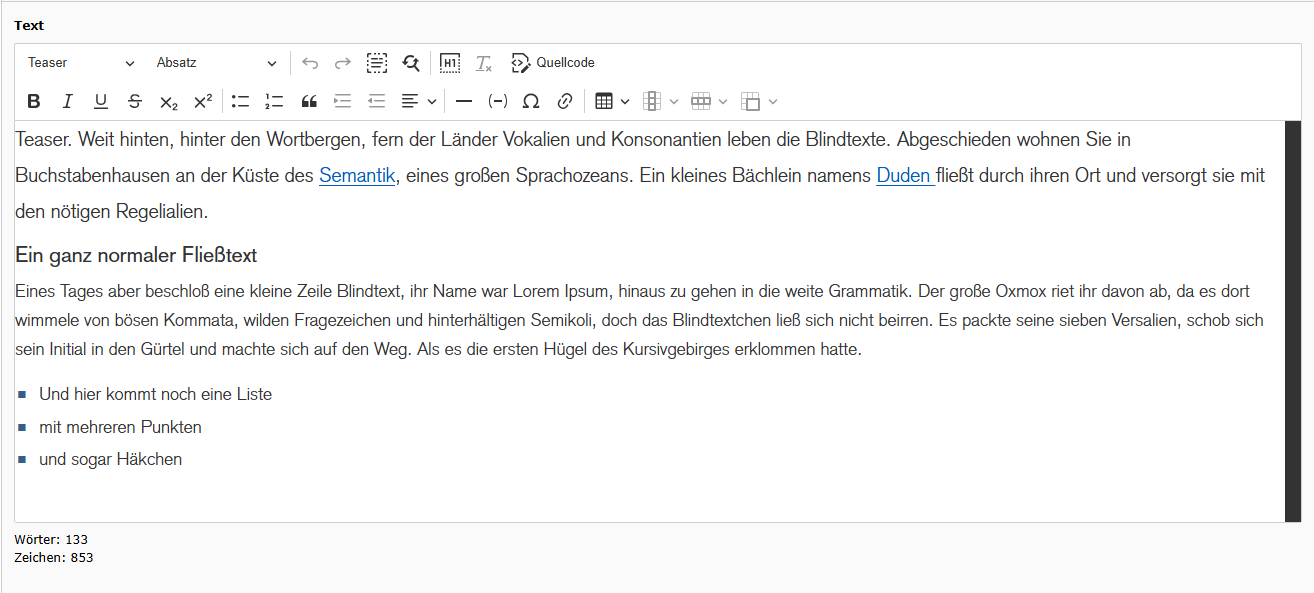1314x593 pixels.
Task: Toggle subscript formatting
Action: pyautogui.click(x=167, y=100)
